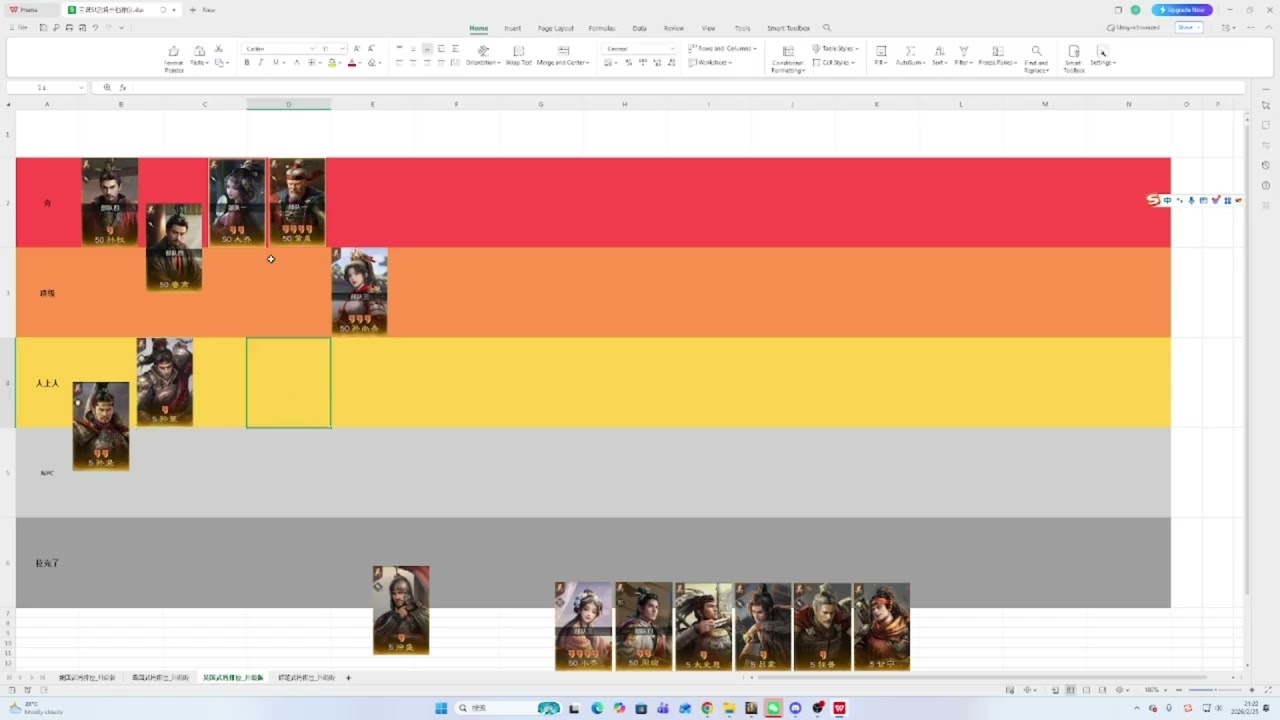Add a new sheet with plus button
The image size is (1280, 720).
coord(348,678)
